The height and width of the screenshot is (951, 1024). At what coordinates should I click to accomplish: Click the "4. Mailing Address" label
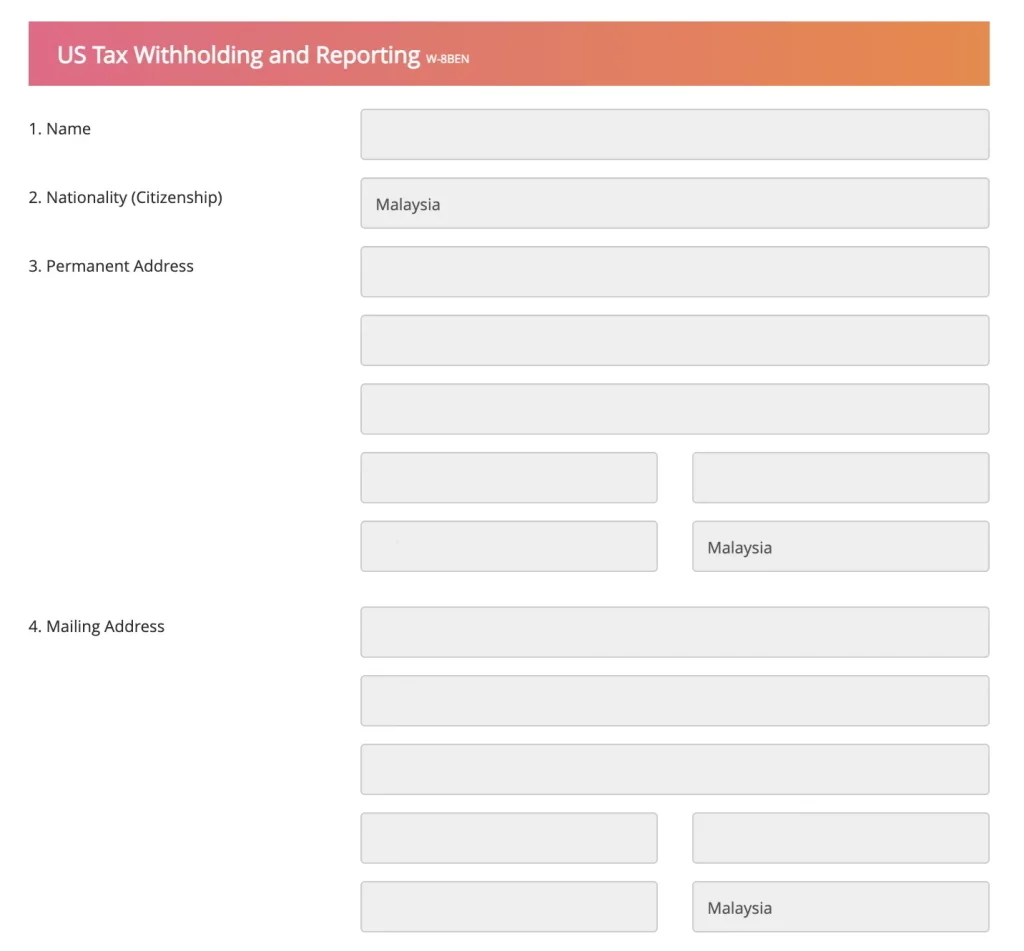click(96, 626)
